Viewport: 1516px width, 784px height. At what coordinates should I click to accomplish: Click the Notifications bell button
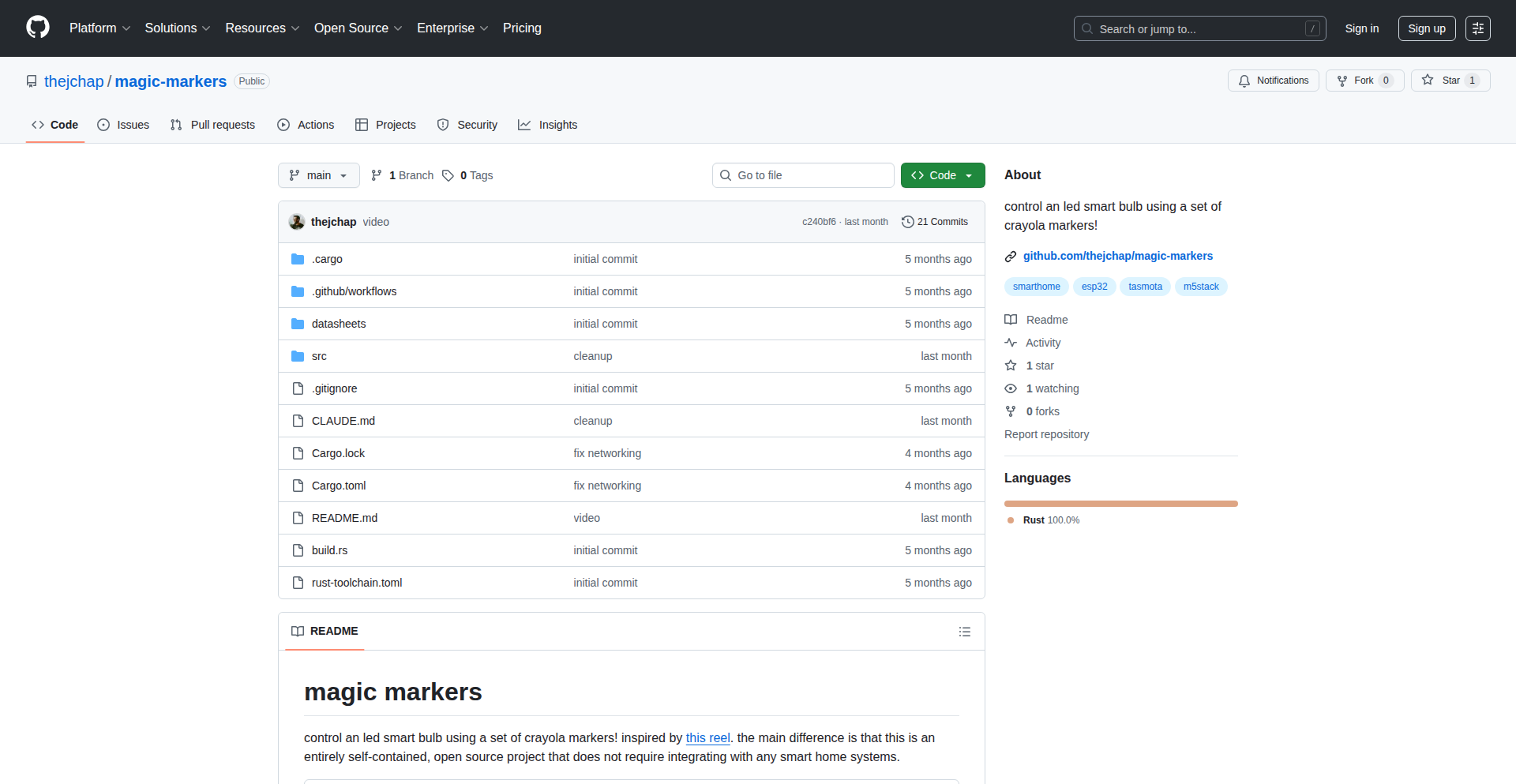pyautogui.click(x=1273, y=81)
